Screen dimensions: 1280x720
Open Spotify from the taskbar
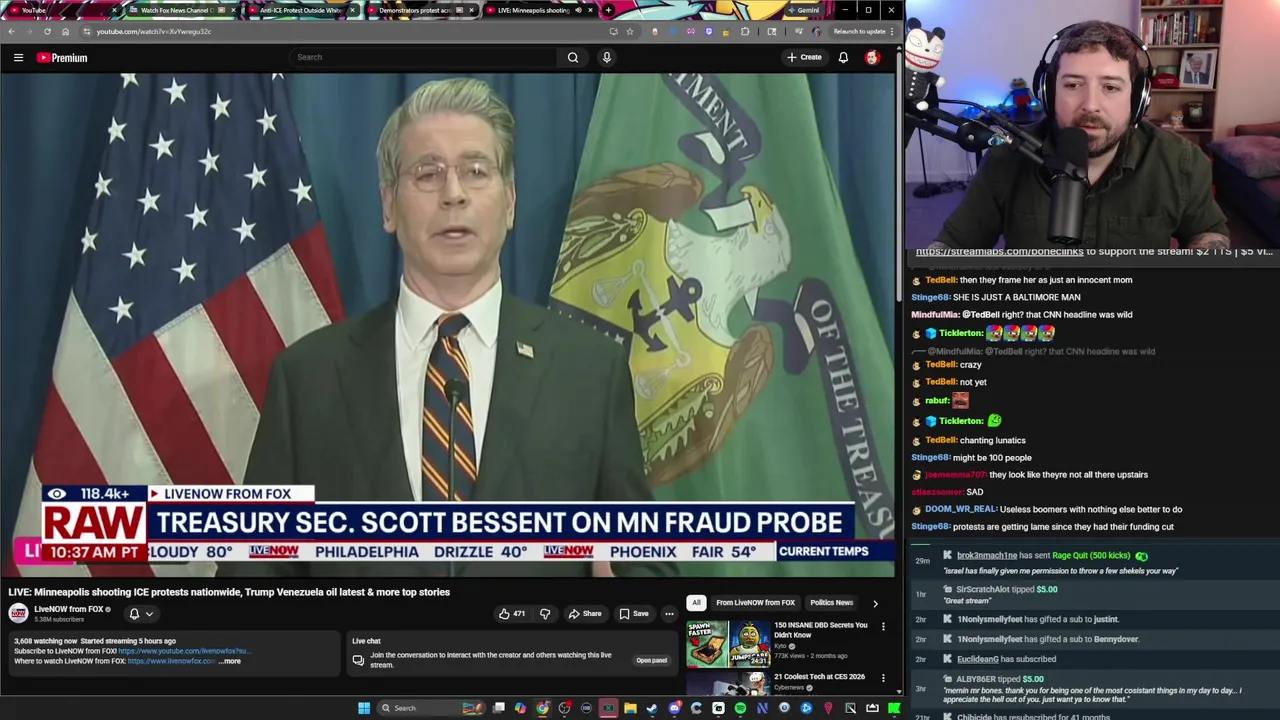pos(740,708)
